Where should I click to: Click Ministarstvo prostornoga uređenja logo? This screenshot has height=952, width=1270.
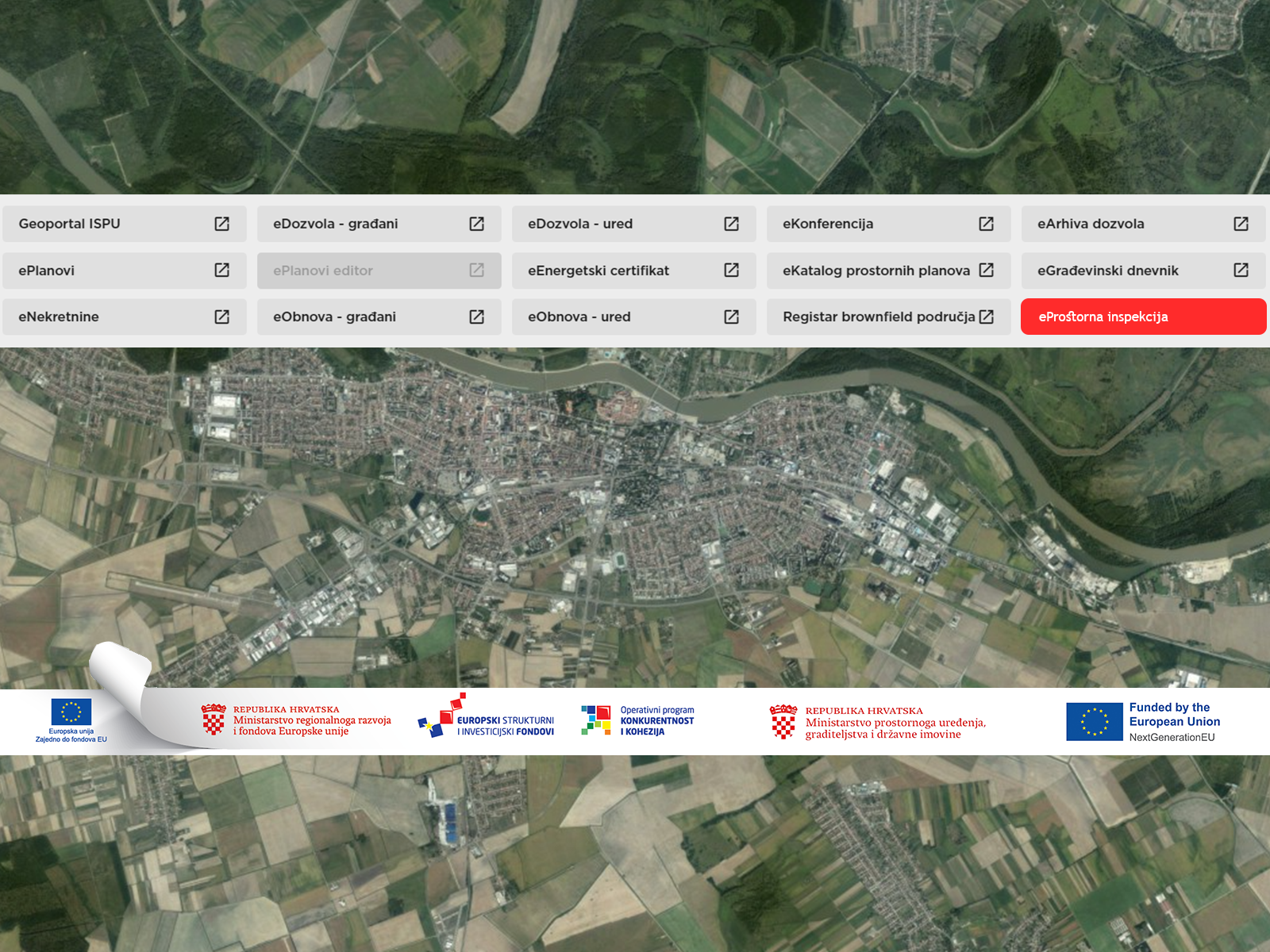[x=878, y=722]
